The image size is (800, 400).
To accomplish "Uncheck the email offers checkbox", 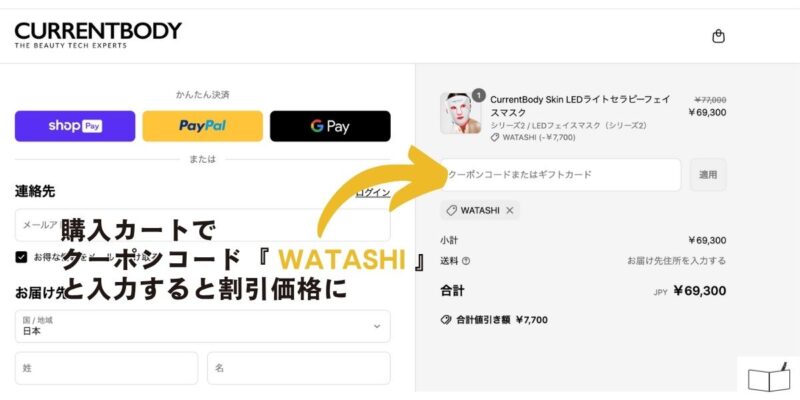I will [x=21, y=257].
